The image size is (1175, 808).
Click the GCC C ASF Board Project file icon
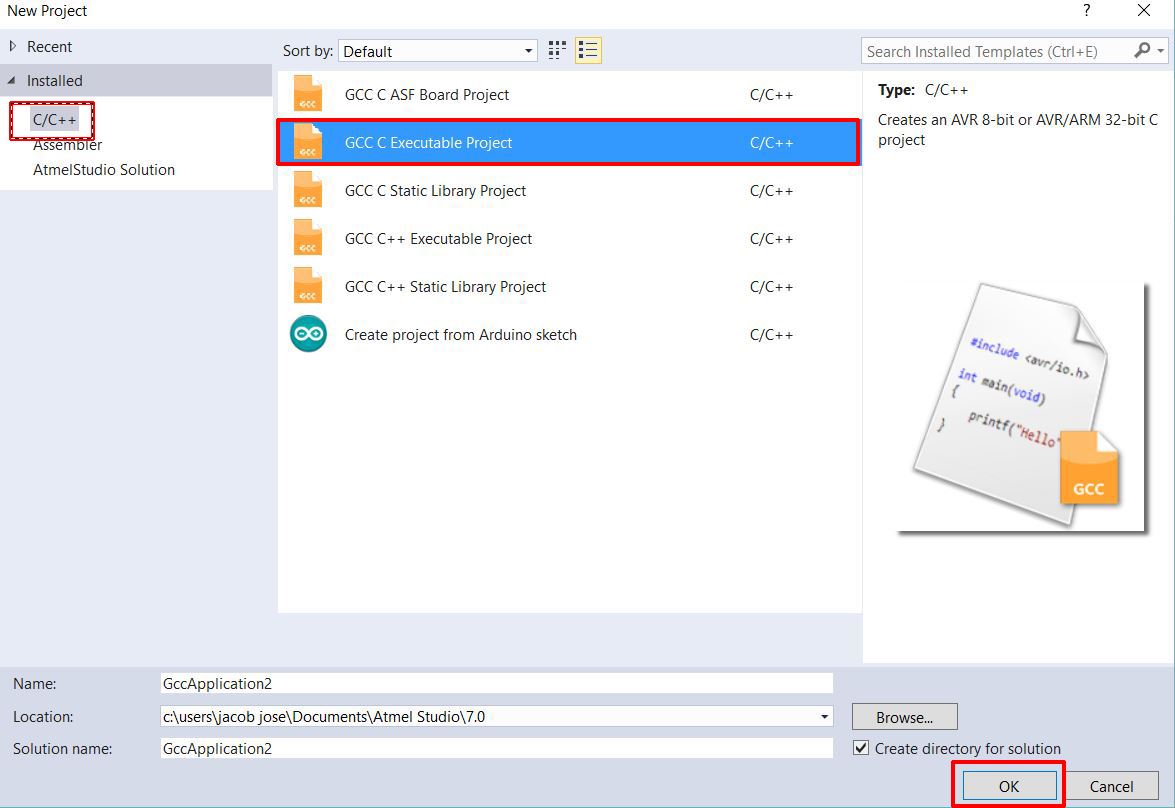(x=307, y=94)
